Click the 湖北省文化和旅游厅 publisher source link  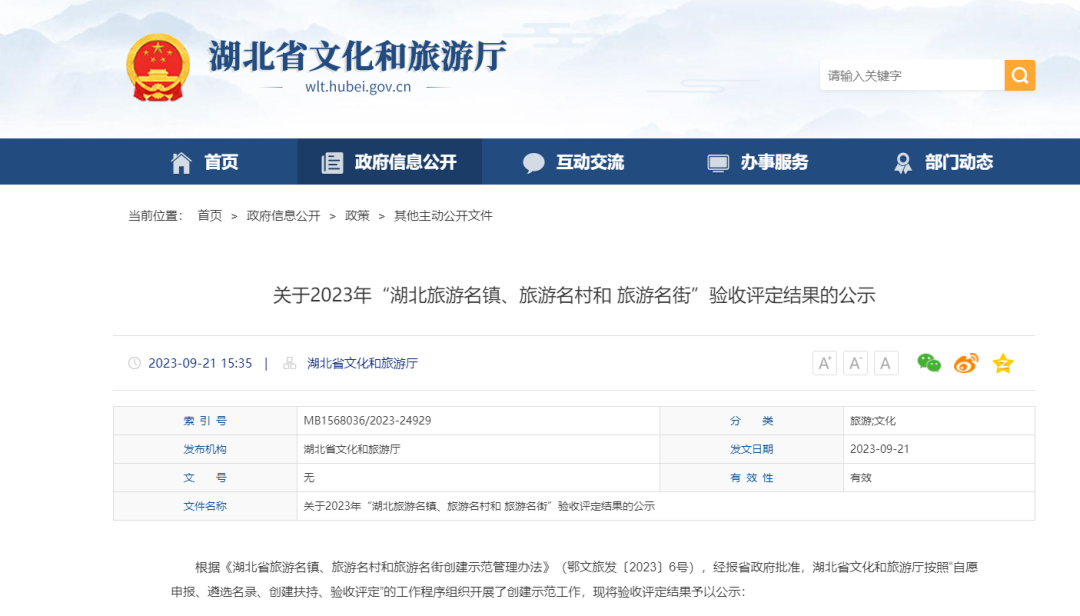[362, 363]
